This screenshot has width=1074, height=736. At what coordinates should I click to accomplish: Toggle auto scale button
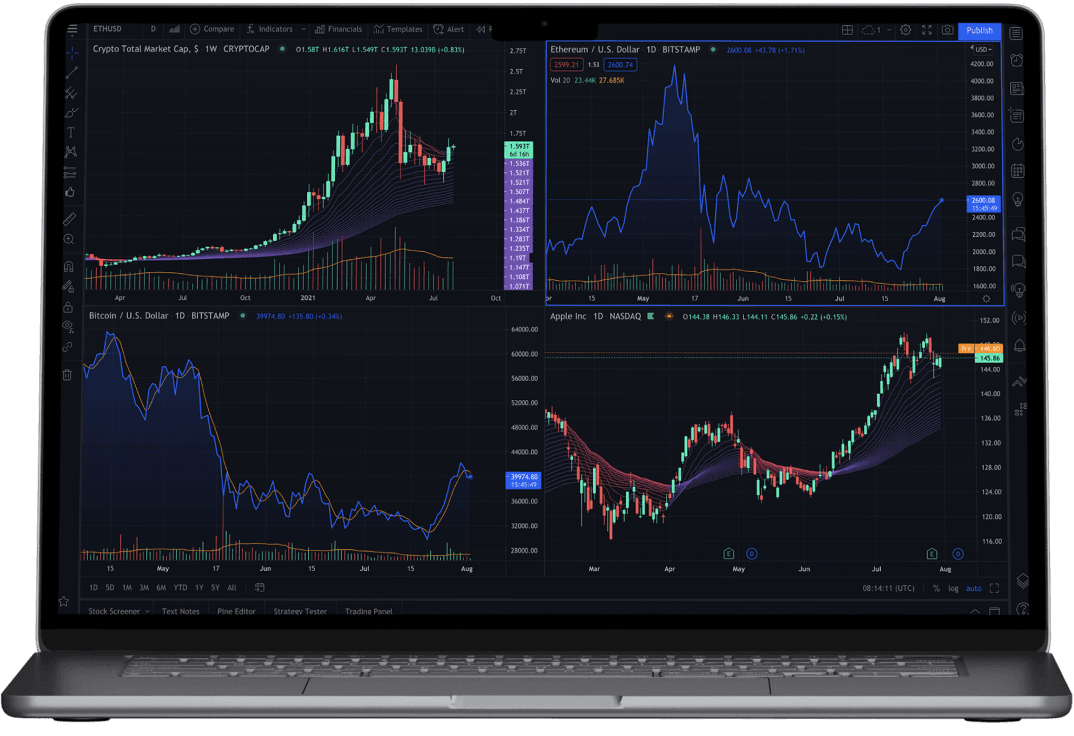pyautogui.click(x=973, y=588)
